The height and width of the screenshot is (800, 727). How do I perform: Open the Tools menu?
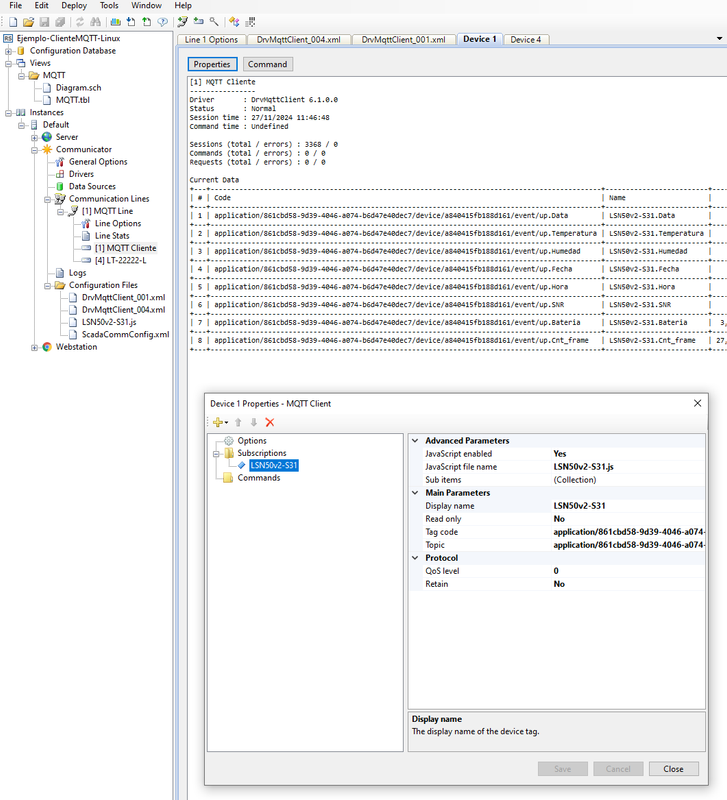(109, 6)
